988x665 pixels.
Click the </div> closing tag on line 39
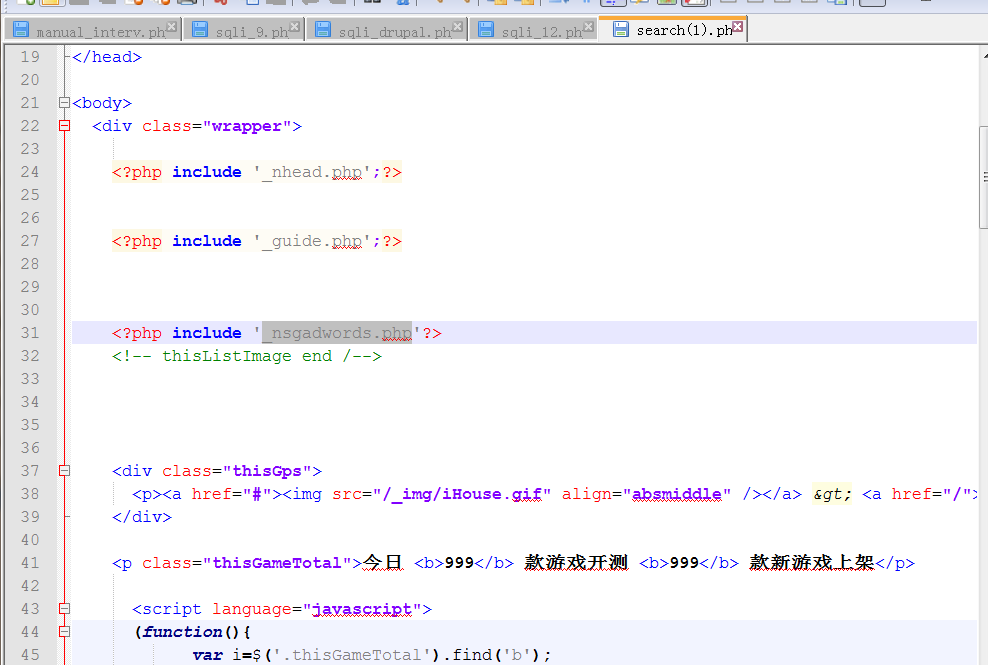(142, 517)
